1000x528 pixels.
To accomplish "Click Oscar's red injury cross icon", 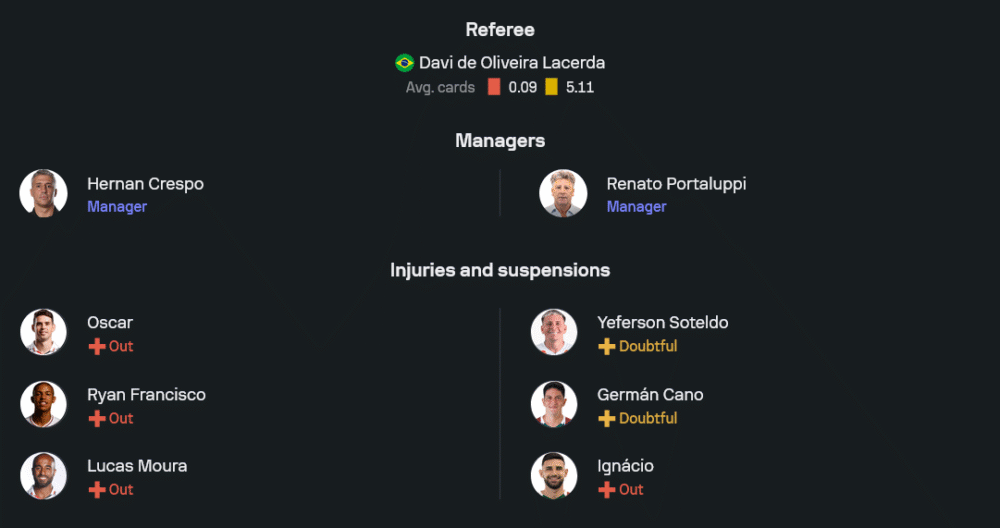I will (97, 347).
